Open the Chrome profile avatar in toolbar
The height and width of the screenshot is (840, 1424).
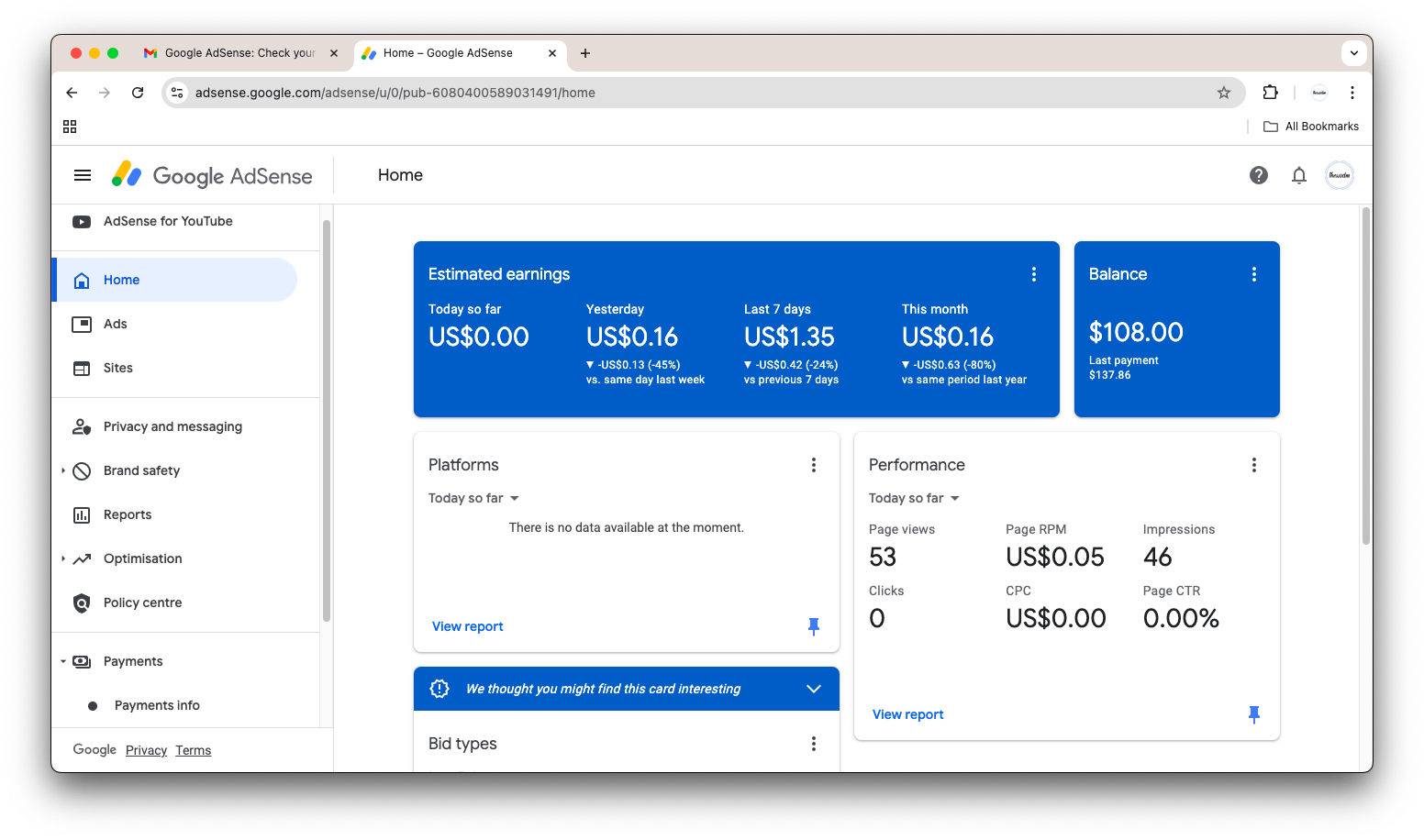pos(1319,93)
